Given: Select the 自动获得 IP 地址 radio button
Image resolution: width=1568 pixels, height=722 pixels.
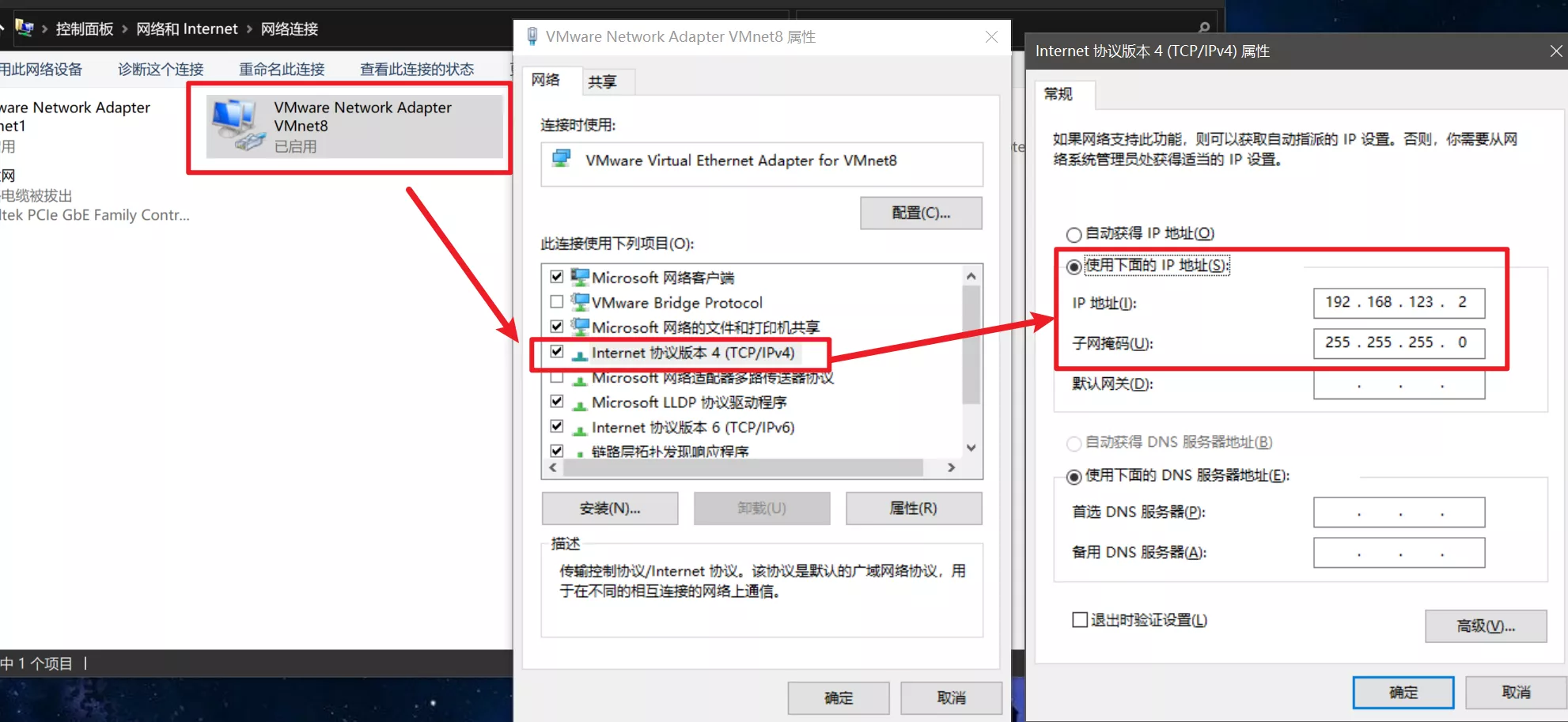Looking at the screenshot, I should [1074, 234].
